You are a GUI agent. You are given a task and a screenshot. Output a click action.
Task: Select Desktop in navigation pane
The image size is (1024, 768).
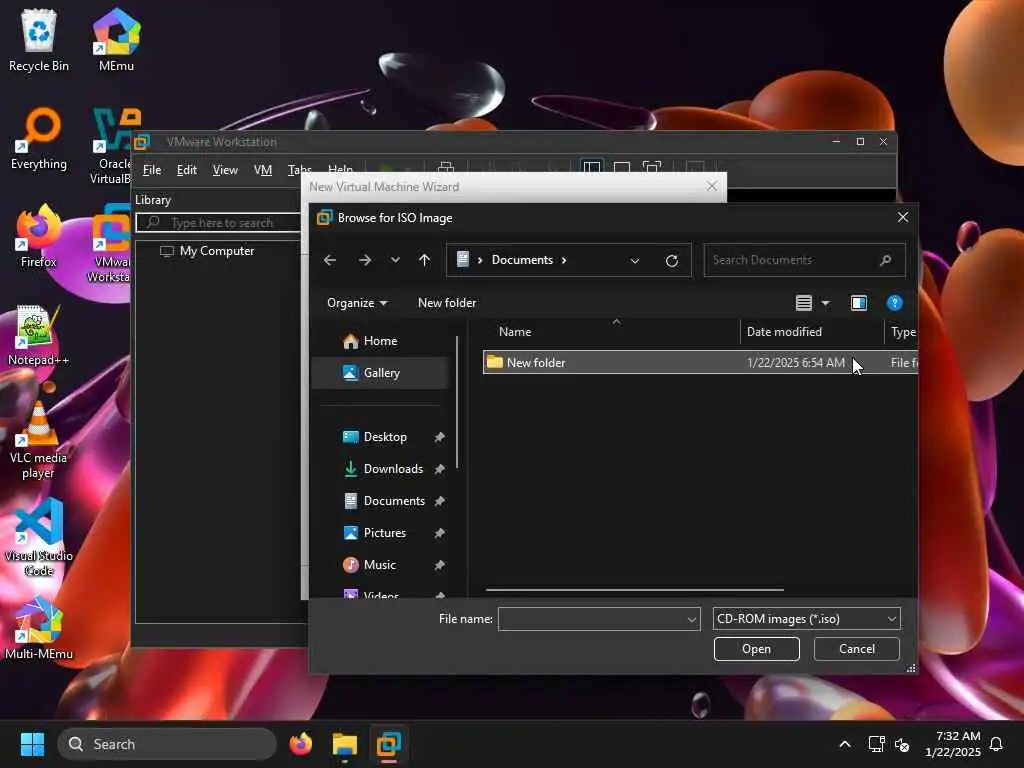380,437
